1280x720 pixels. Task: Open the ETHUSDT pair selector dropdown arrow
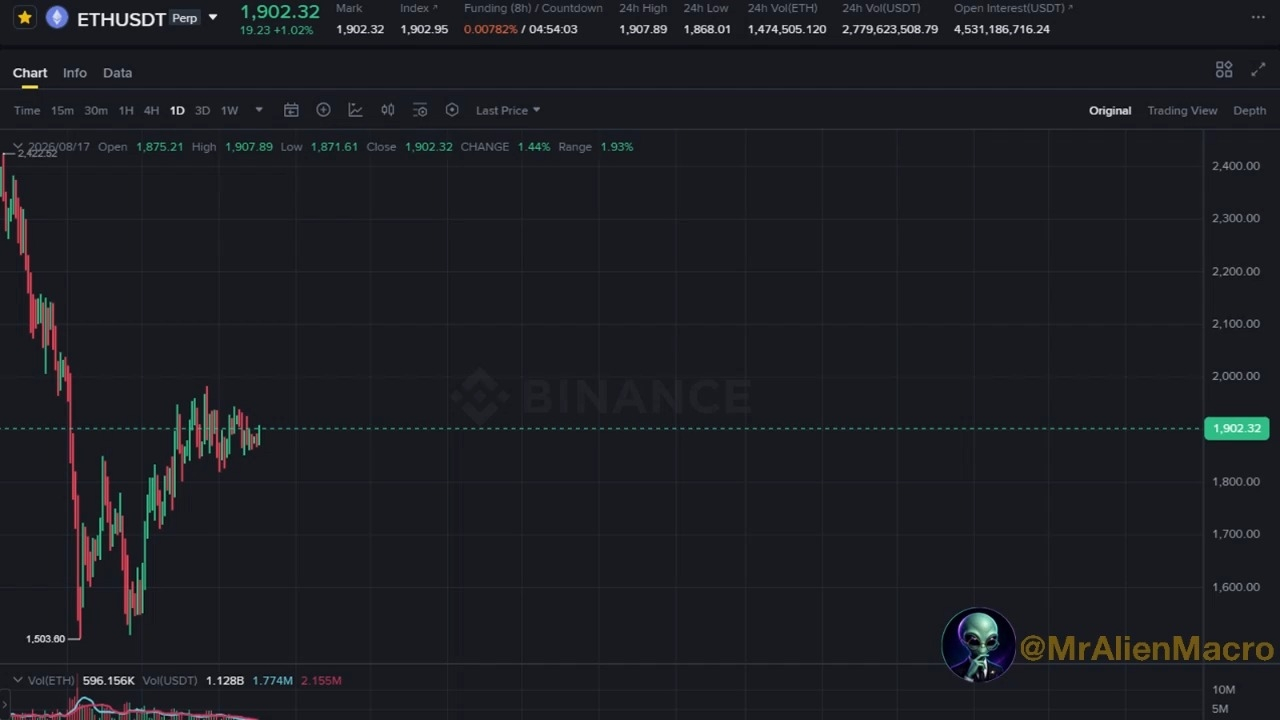click(212, 18)
